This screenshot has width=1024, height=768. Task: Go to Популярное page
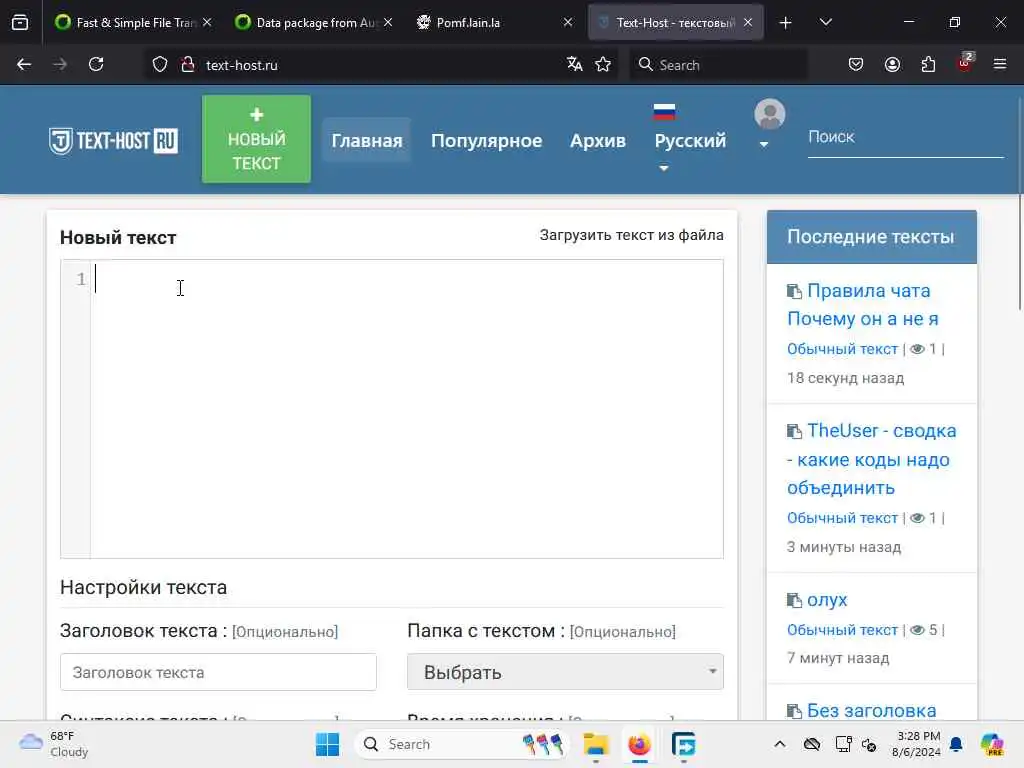tap(487, 140)
